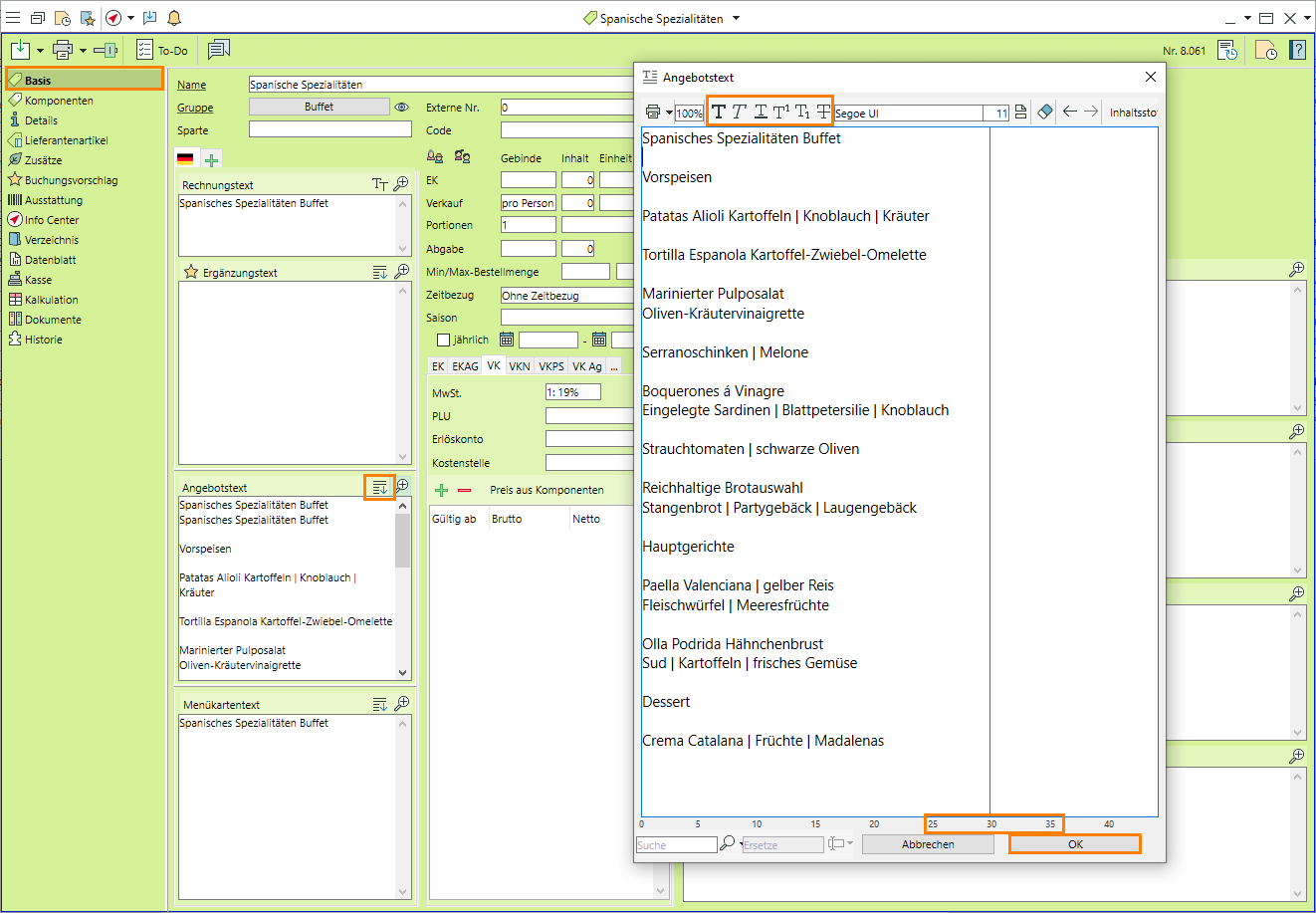
Task: Toggle bold formatting in Angebotstext editor
Action: 718,112
